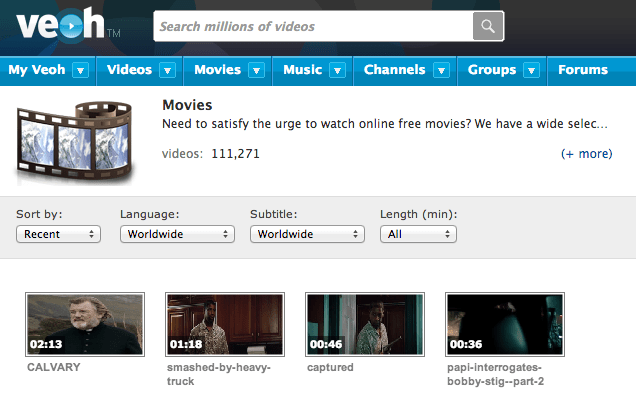Open the Sort by 'Recent' dropdown
The width and height of the screenshot is (636, 398).
58,234
